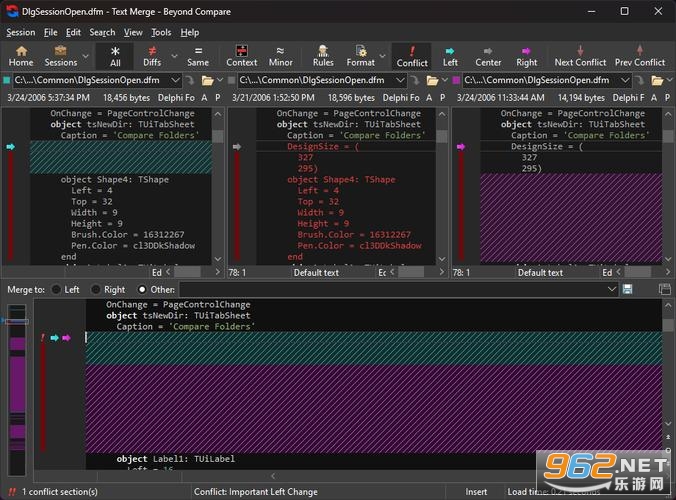Viewport: 676px width, 500px height.
Task: Jump using the Next Conflict arrow icon
Action: [580, 50]
